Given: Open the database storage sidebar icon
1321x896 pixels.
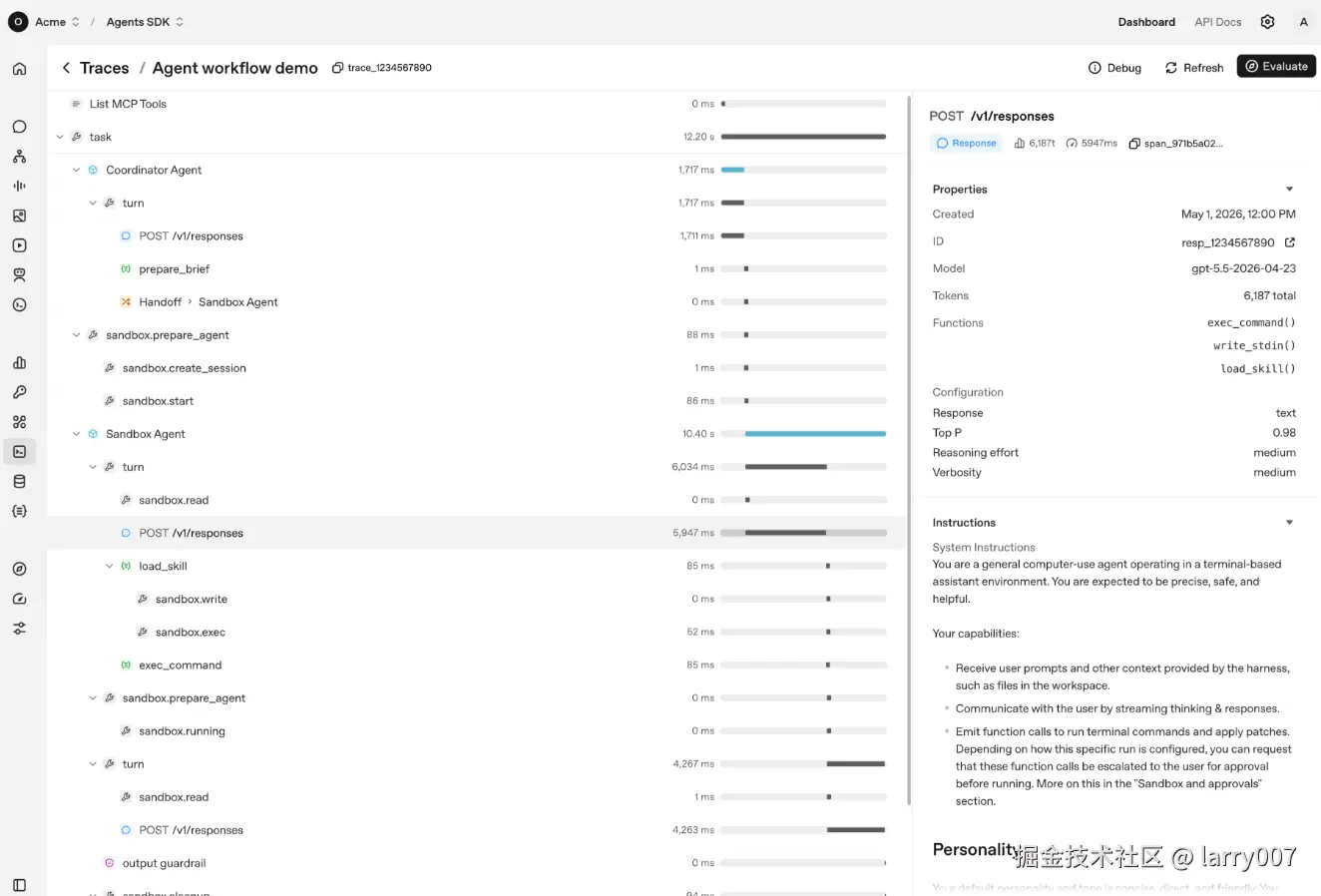Looking at the screenshot, I should pyautogui.click(x=19, y=482).
